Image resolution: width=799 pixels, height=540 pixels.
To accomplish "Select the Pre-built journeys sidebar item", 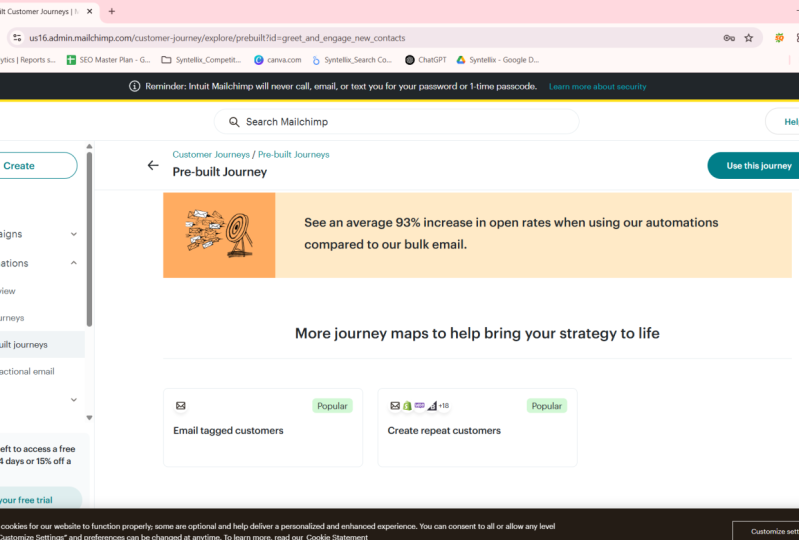I will [42, 345].
